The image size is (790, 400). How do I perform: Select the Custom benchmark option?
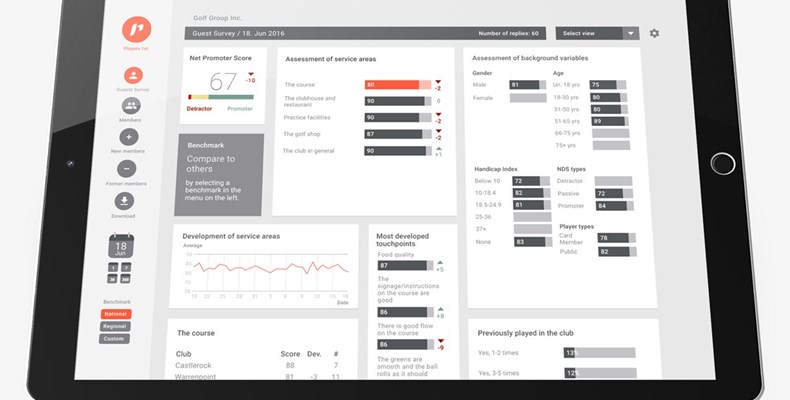tap(115, 339)
